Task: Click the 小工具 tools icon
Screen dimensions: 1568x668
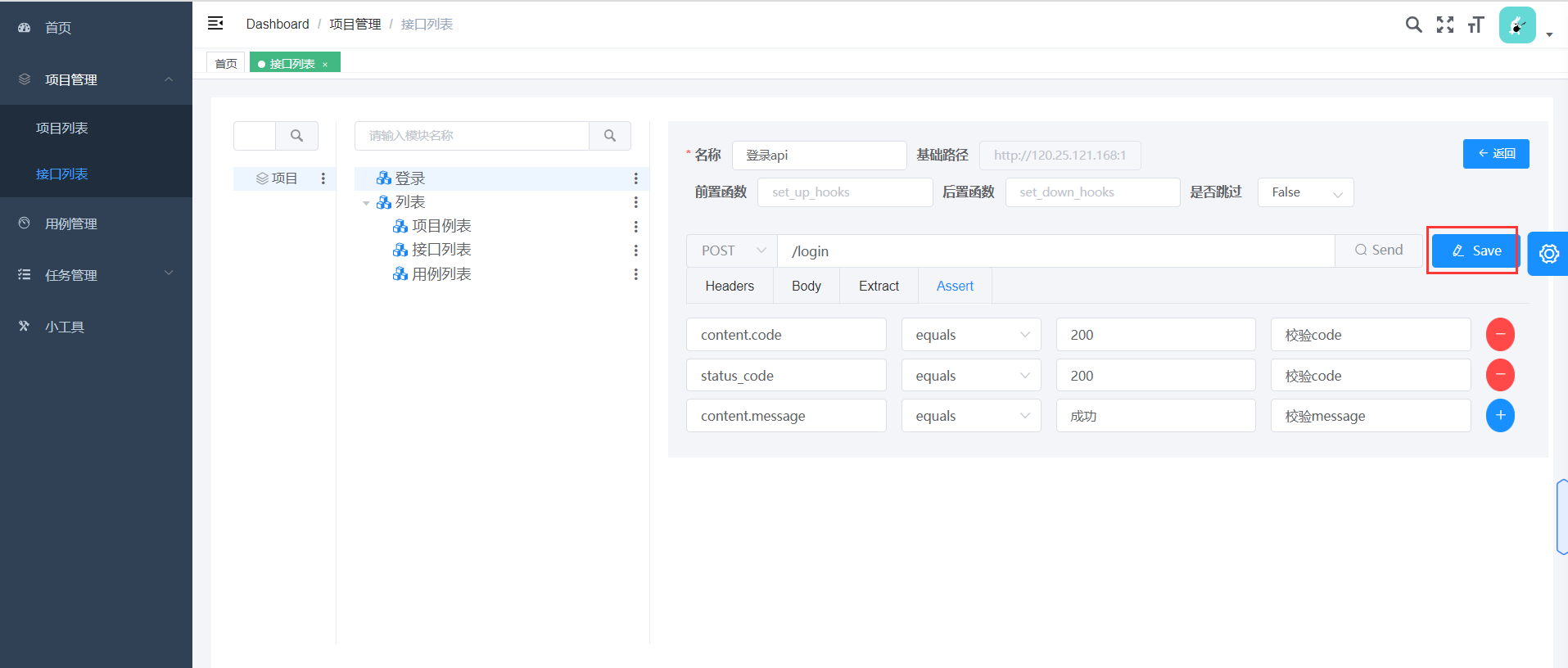Action: [24, 326]
